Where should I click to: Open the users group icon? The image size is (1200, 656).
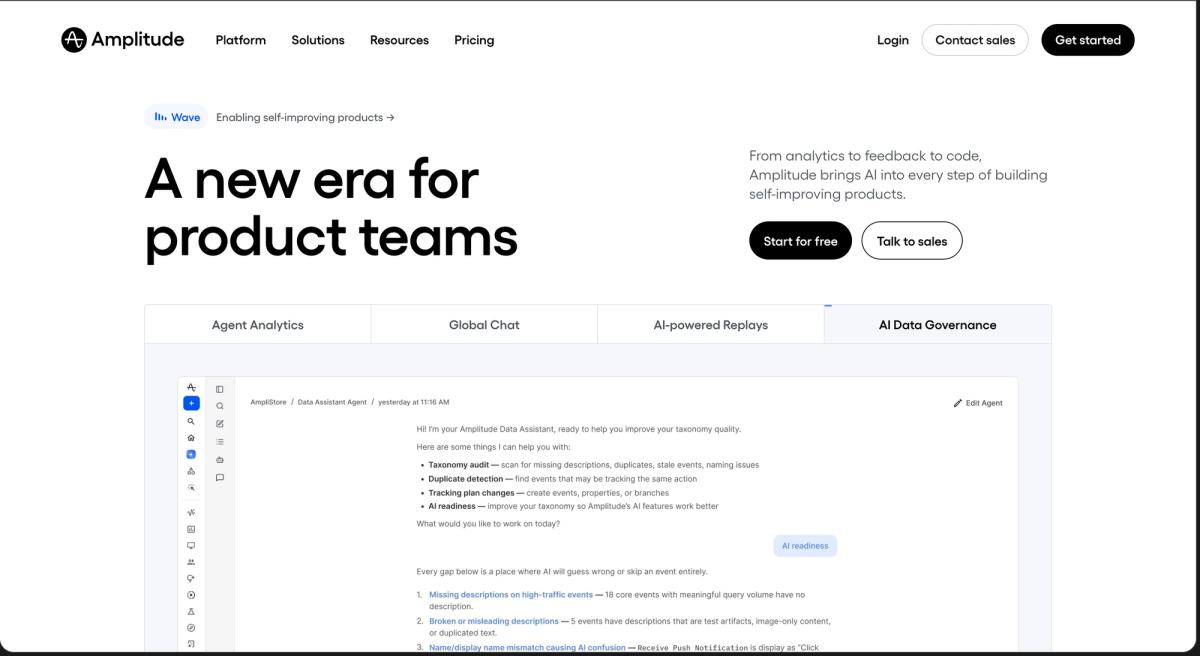[x=191, y=562]
